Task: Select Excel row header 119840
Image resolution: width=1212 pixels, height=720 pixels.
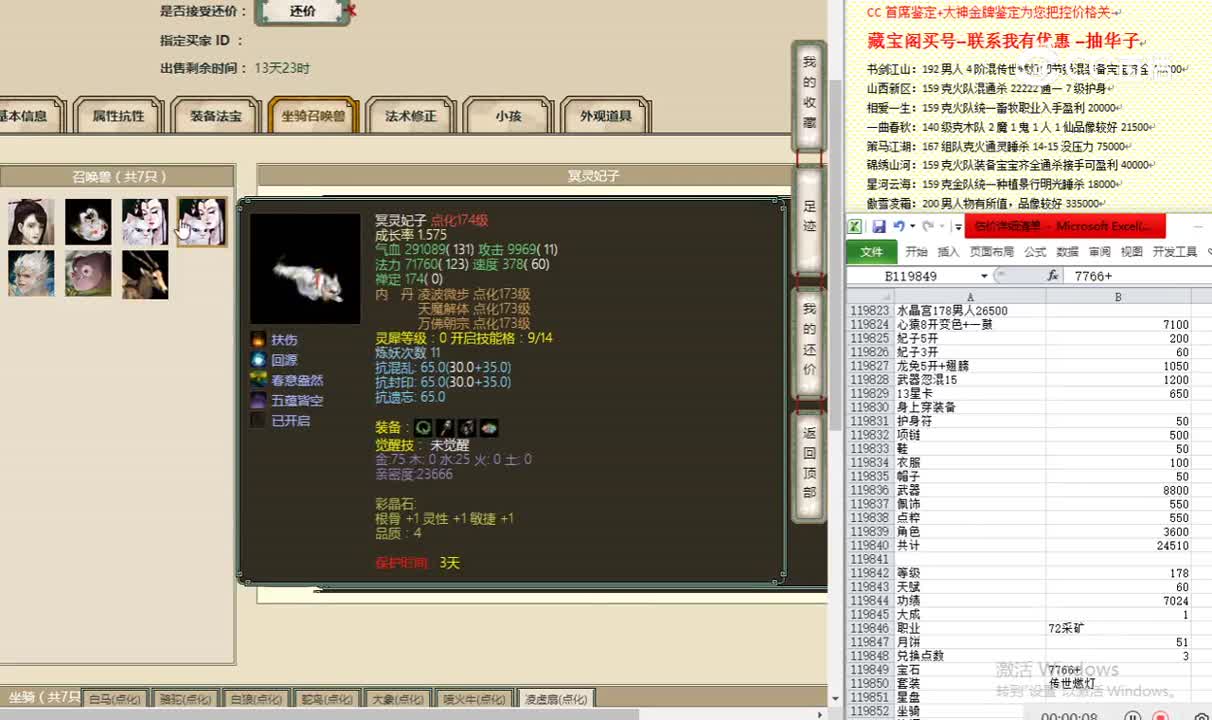Action: (870, 546)
